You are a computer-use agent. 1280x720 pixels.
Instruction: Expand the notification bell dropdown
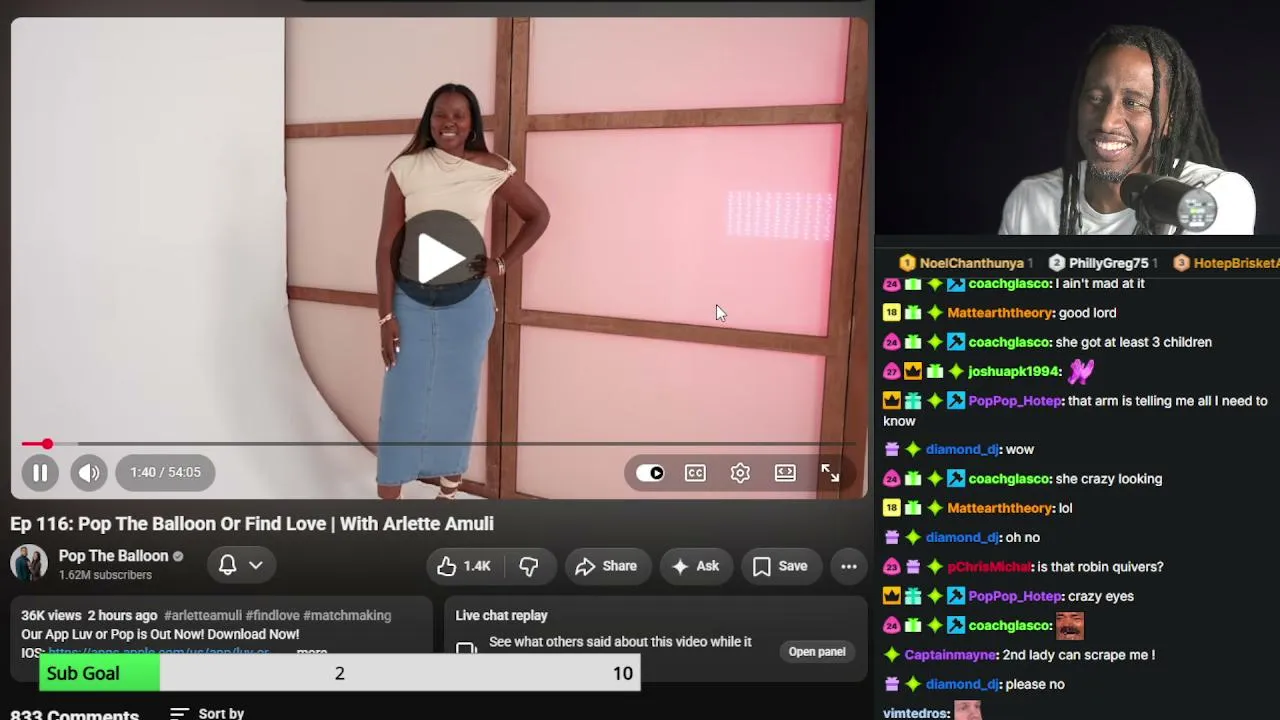tap(241, 565)
